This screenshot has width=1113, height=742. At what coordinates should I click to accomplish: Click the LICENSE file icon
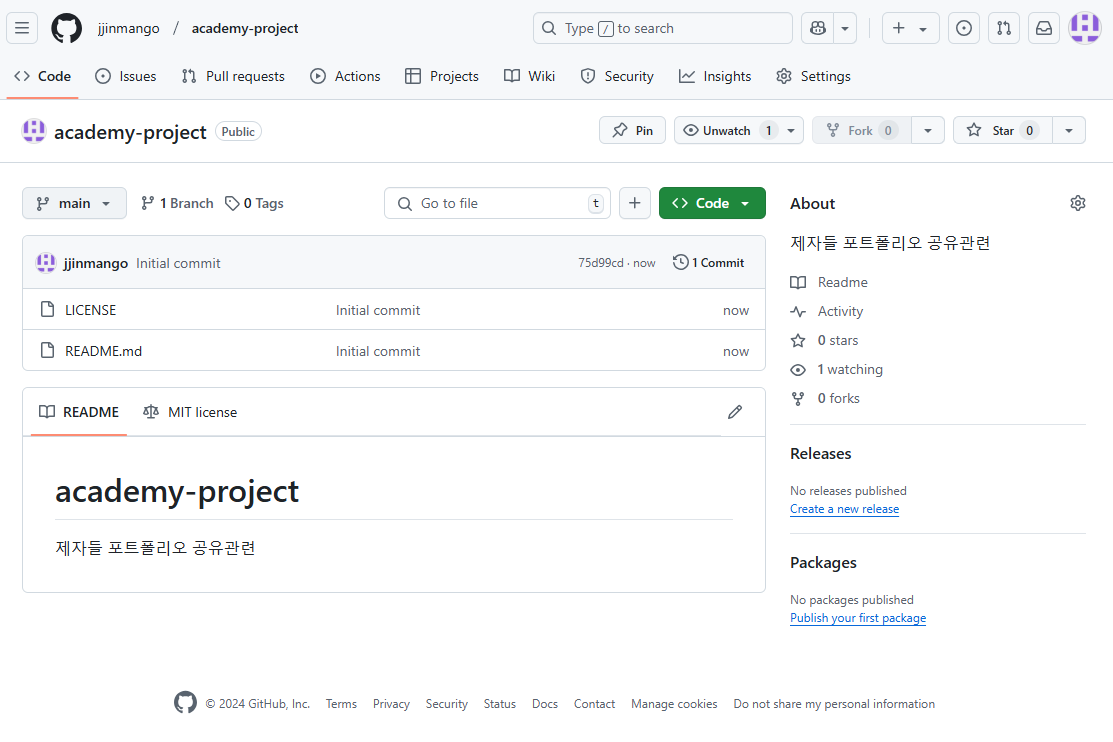[x=48, y=310]
